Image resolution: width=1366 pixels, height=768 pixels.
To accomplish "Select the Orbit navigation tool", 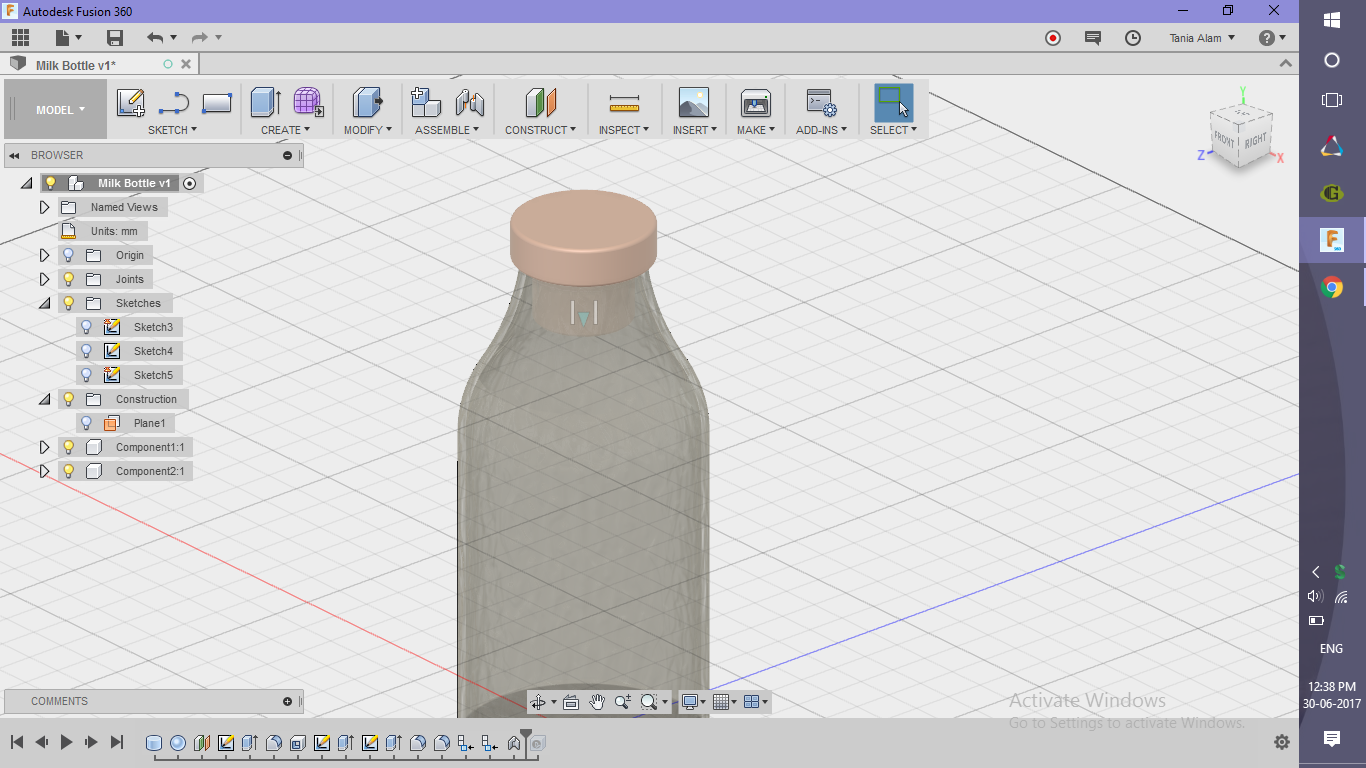I will 538,702.
